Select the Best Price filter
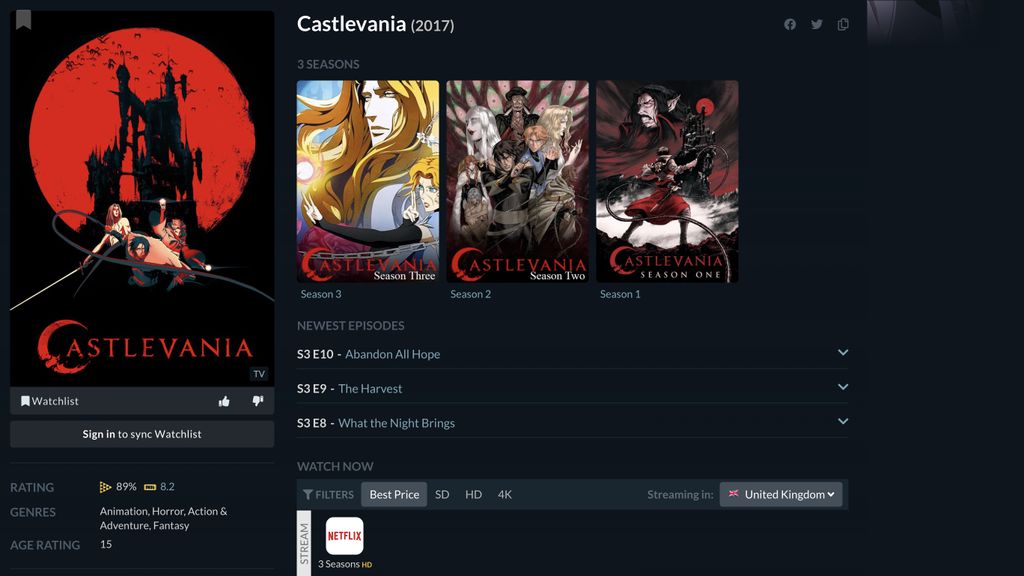 coord(394,494)
